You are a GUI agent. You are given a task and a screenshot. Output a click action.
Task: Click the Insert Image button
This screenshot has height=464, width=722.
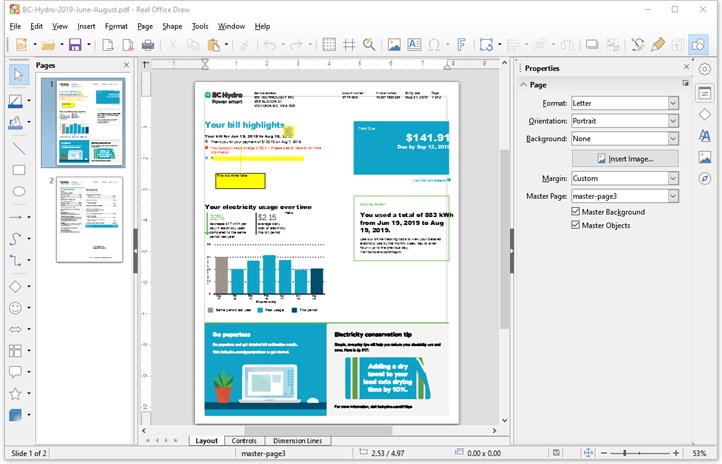[625, 158]
